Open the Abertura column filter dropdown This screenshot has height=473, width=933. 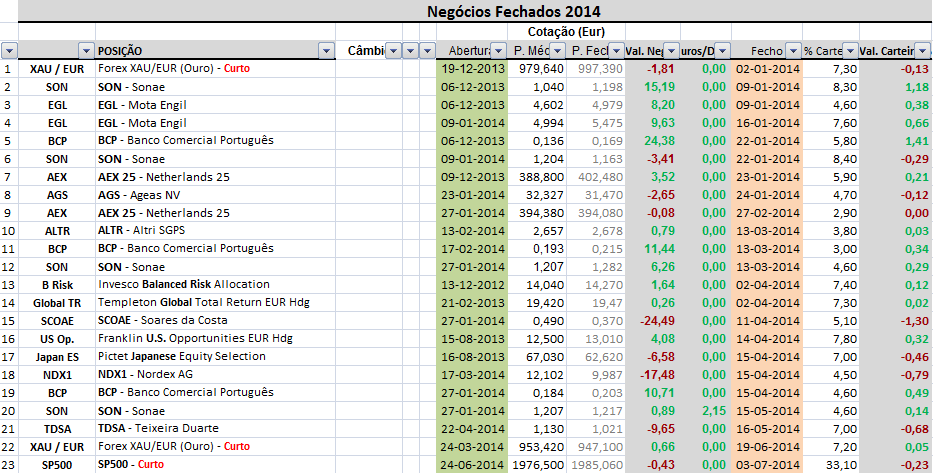coord(498,50)
